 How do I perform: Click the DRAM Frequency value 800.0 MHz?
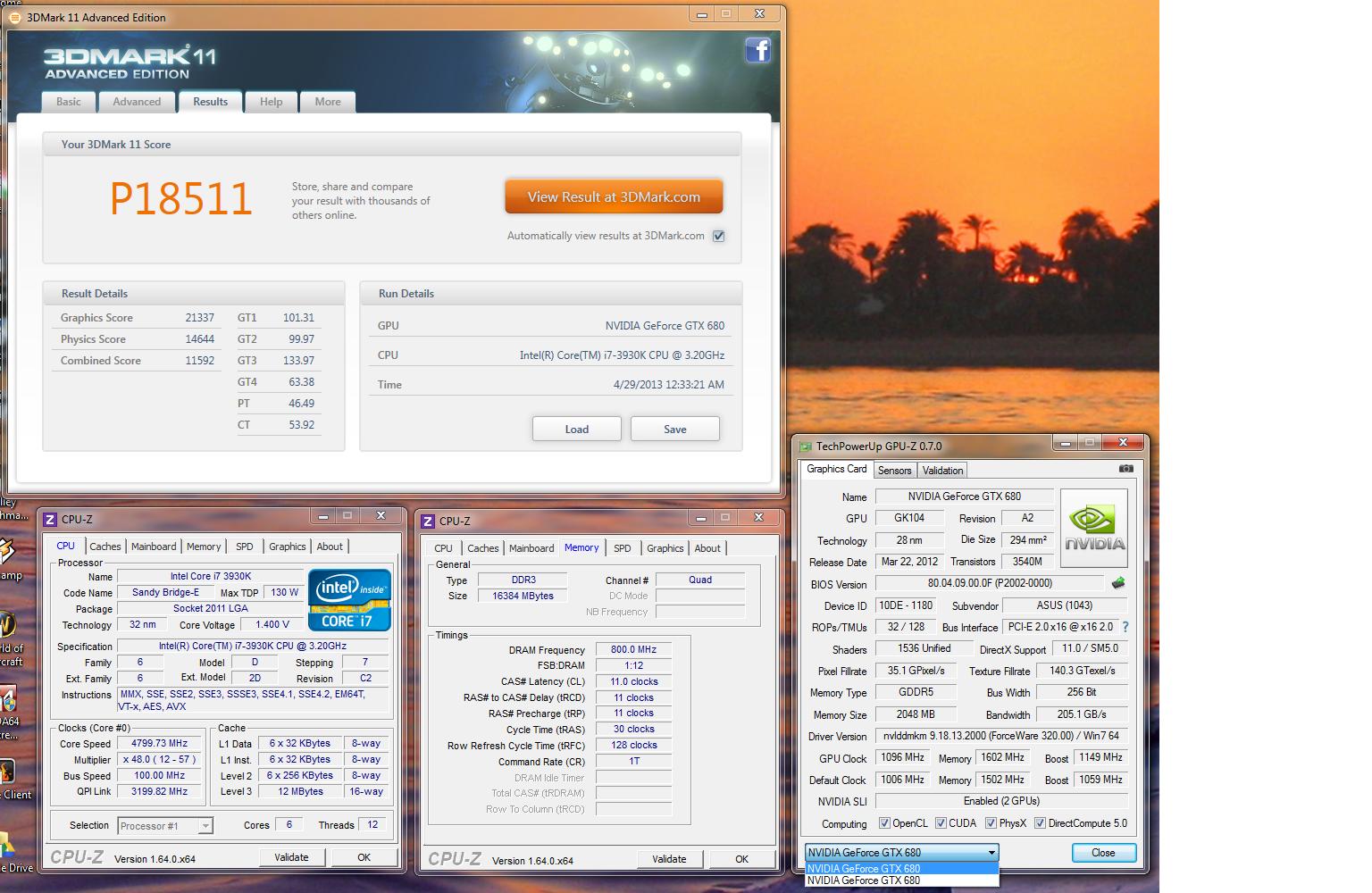pyautogui.click(x=633, y=650)
